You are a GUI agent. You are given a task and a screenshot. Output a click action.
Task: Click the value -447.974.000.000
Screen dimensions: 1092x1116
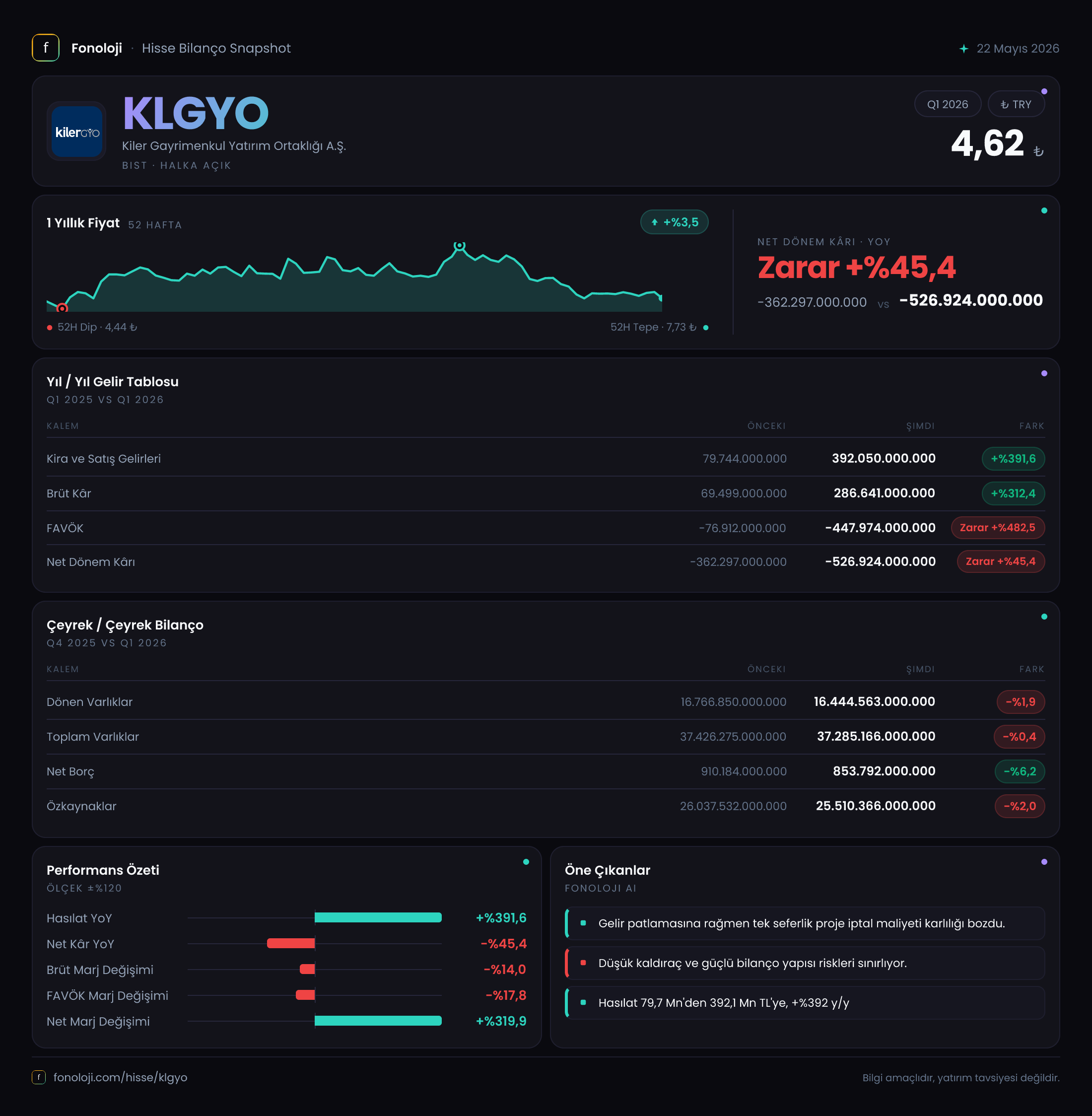point(881,528)
